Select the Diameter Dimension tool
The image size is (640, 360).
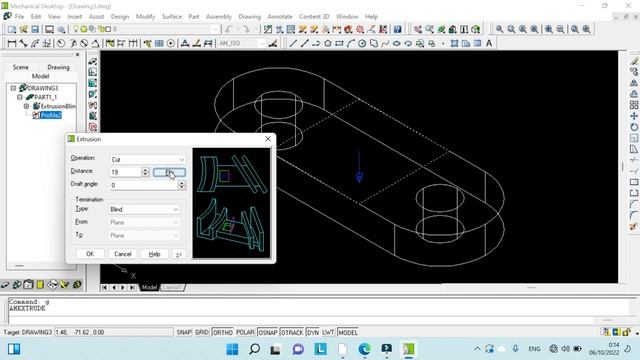[84, 43]
